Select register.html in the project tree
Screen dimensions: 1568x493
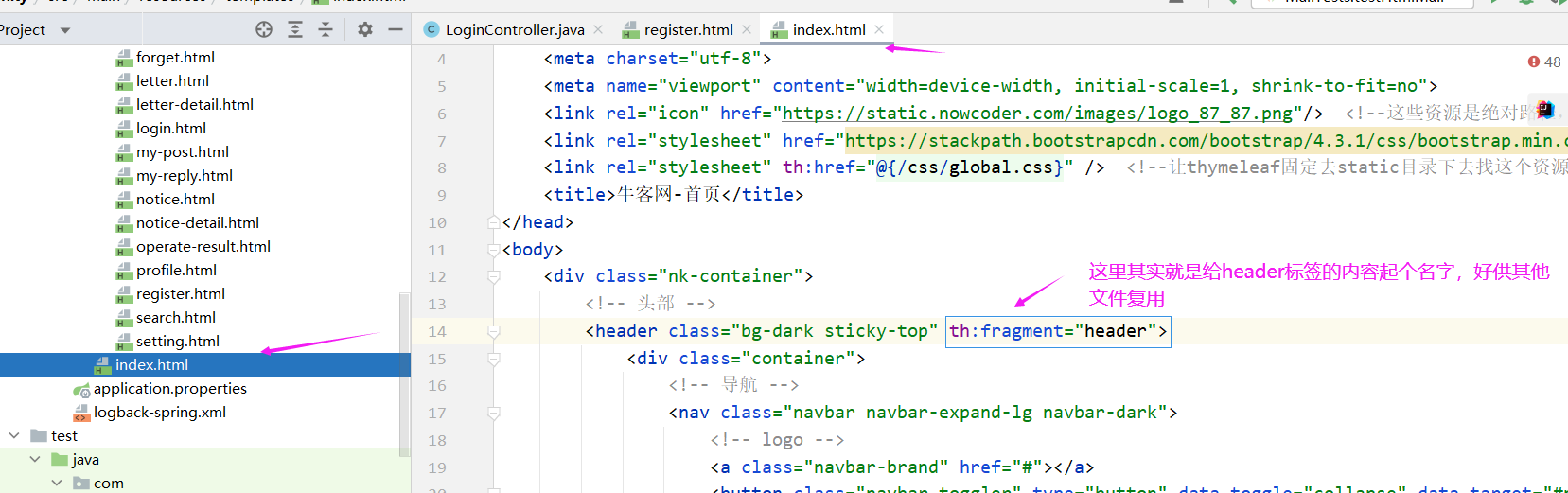(x=181, y=294)
